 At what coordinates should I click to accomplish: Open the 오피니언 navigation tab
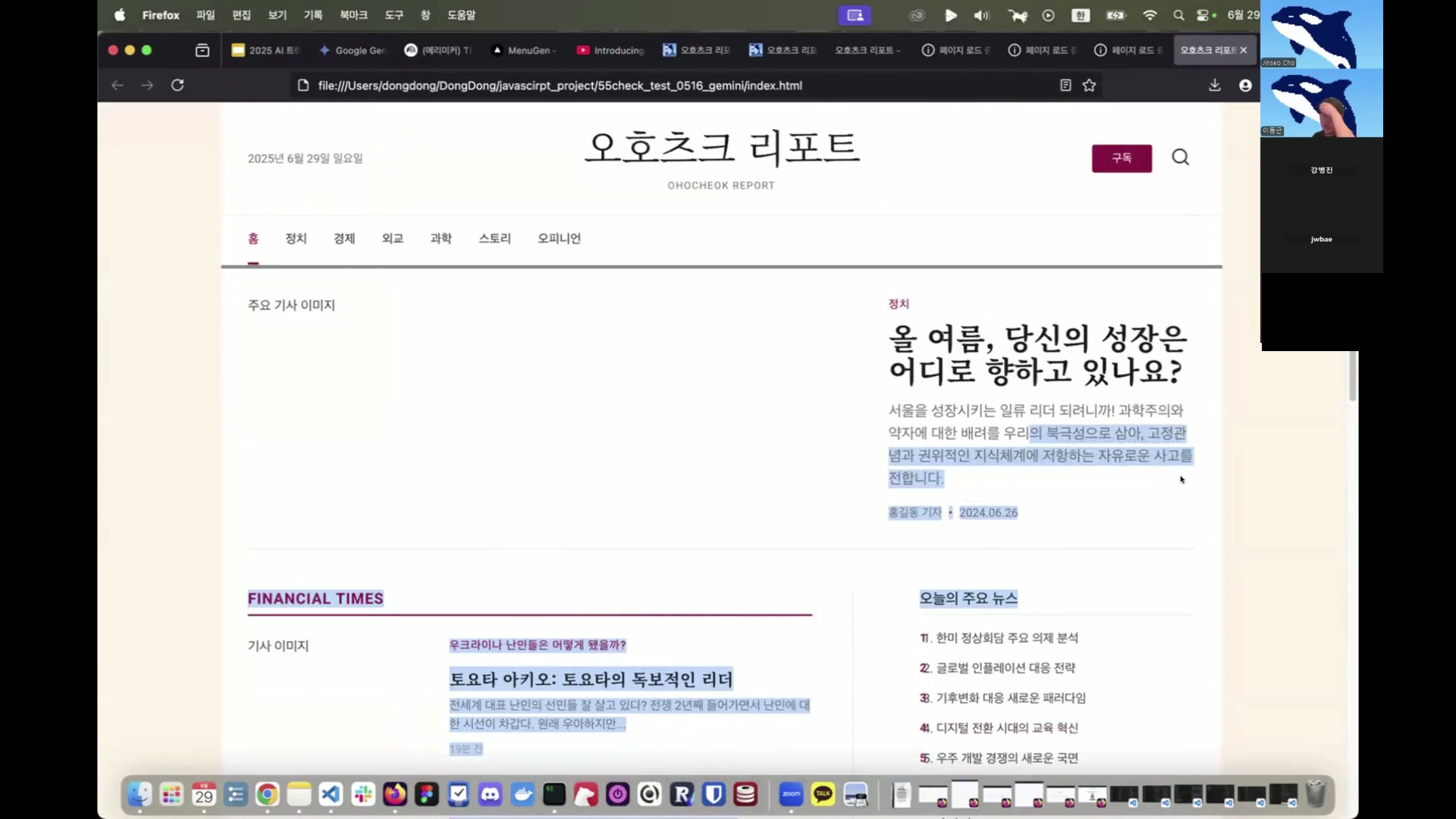click(x=559, y=239)
